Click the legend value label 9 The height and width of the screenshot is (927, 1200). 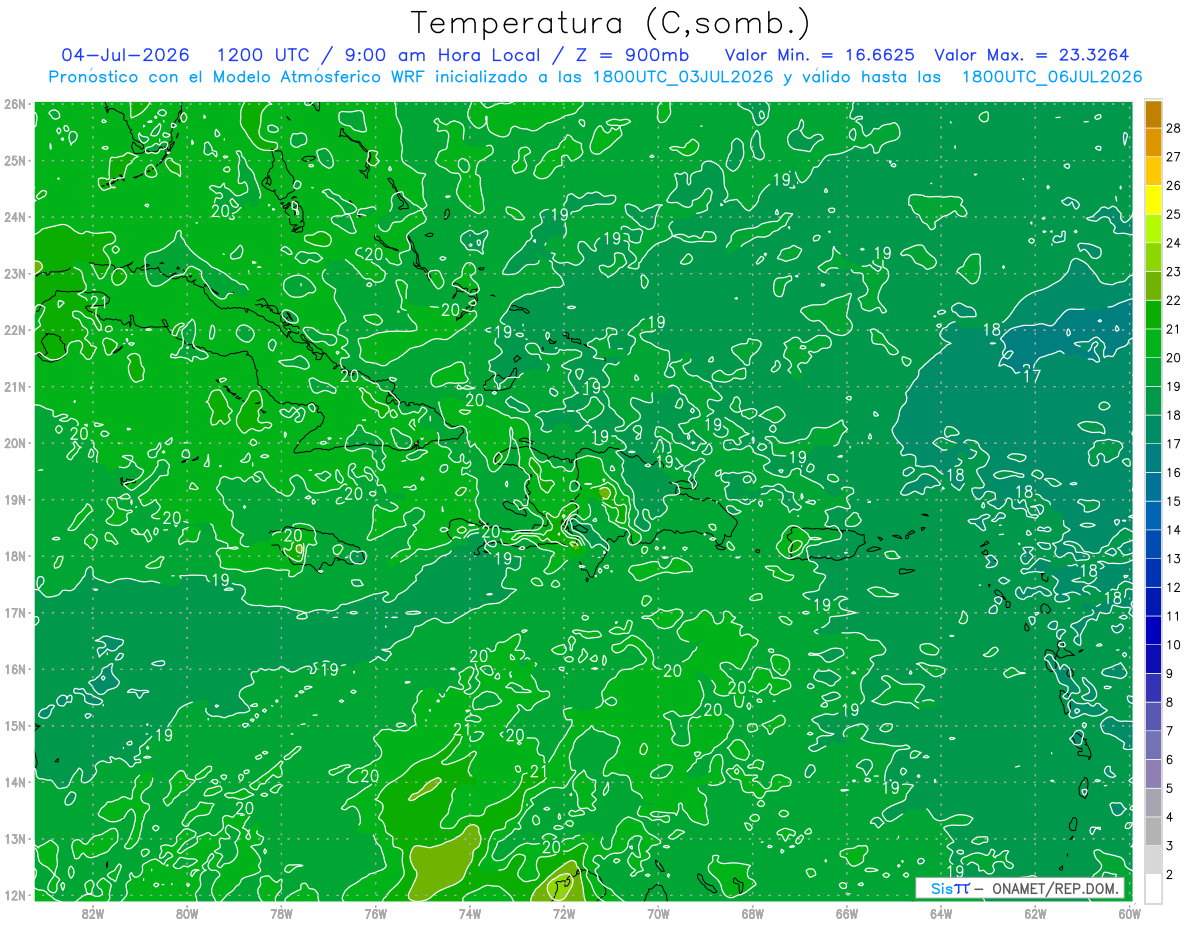[1170, 673]
